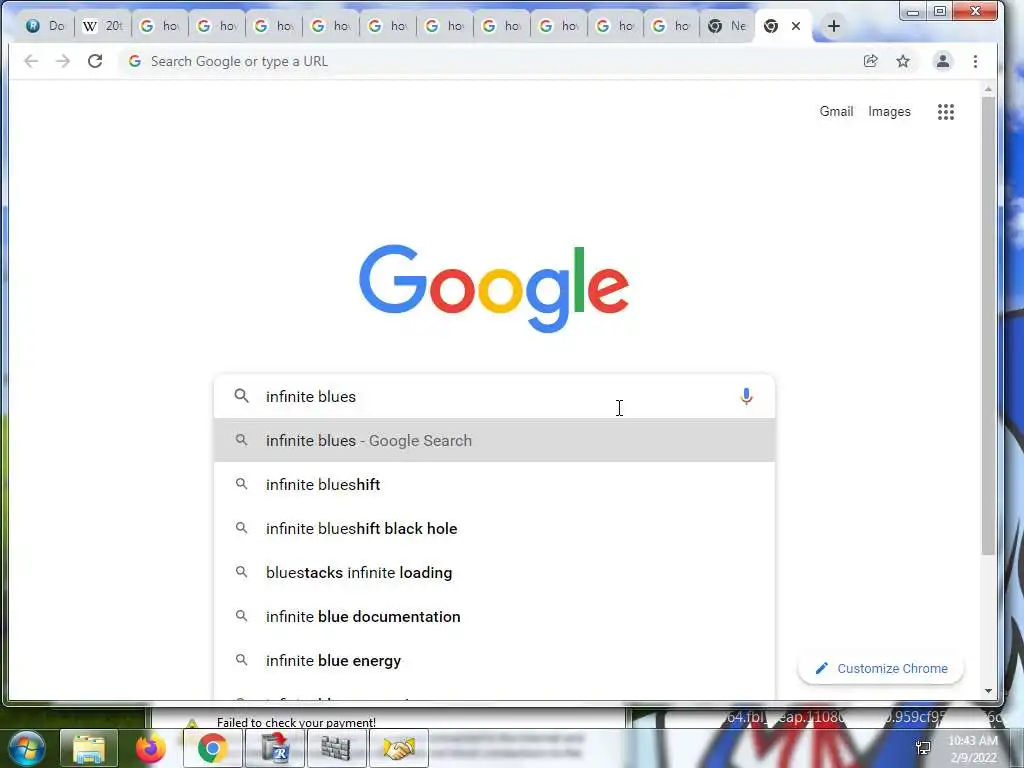Click the Customize Chrome button

(x=880, y=669)
